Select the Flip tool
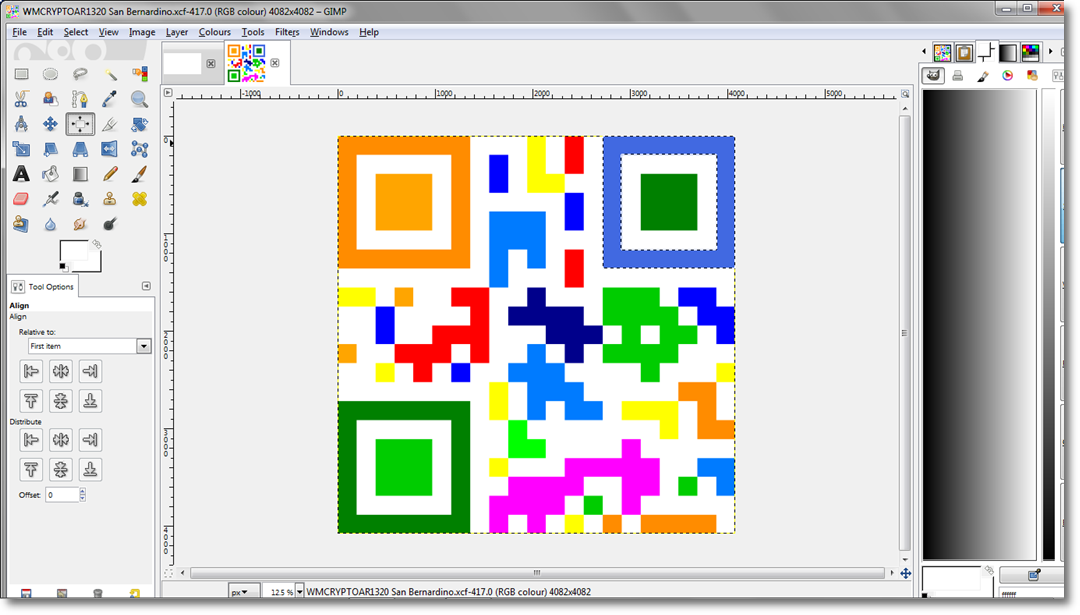The image size is (1080, 615). click(110, 149)
